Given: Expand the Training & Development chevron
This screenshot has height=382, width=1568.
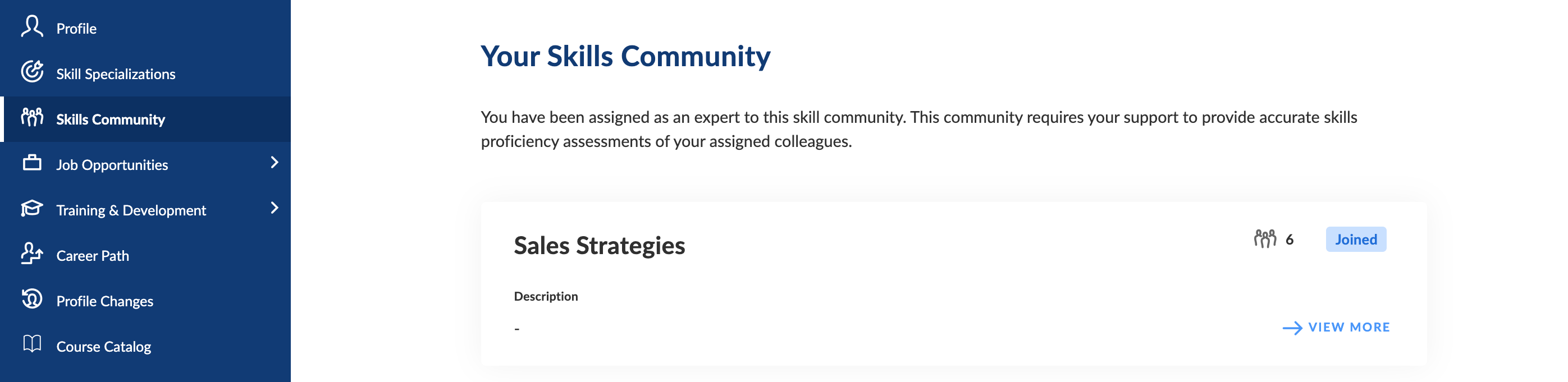Looking at the screenshot, I should [275, 208].
